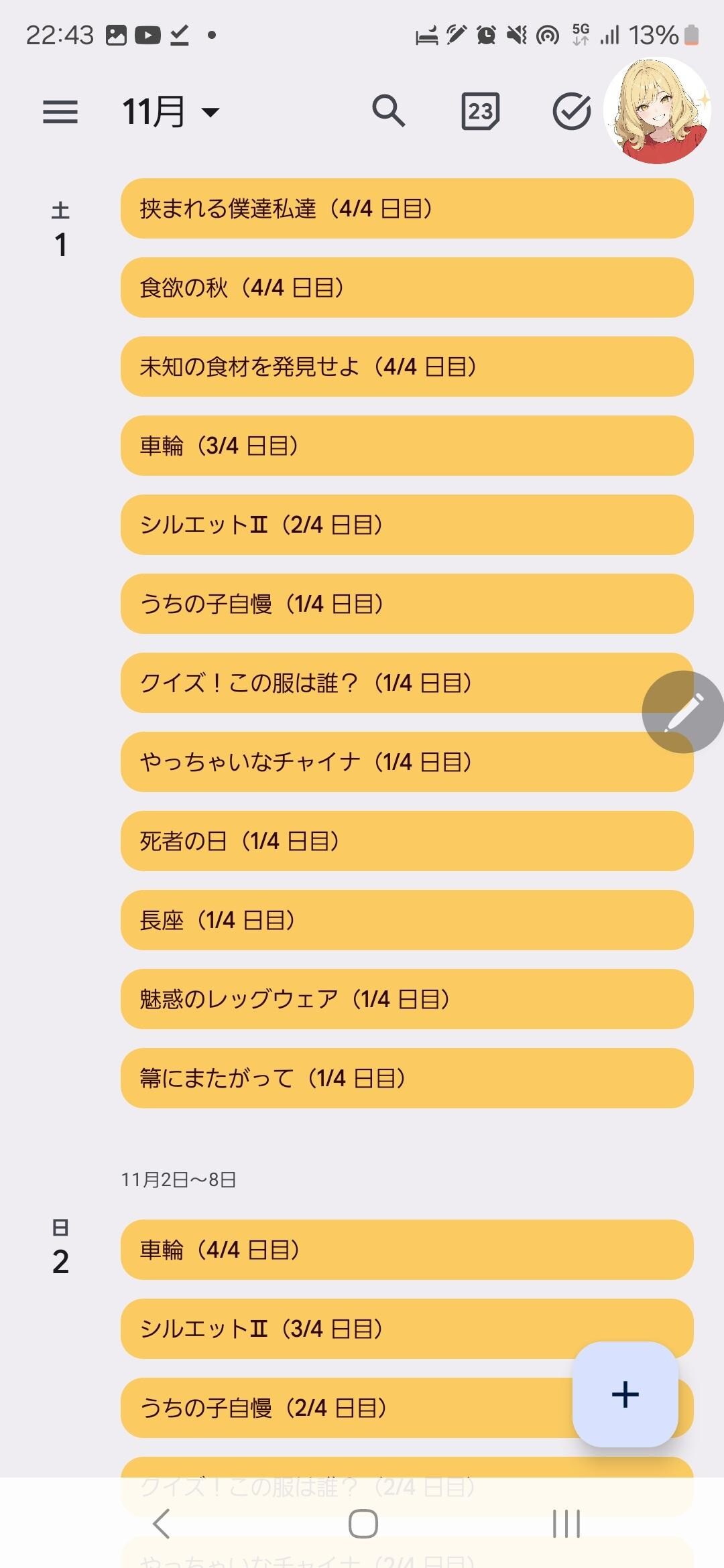The width and height of the screenshot is (724, 1568).
Task: Tap the Saturday 1 date header
Action: (x=60, y=231)
